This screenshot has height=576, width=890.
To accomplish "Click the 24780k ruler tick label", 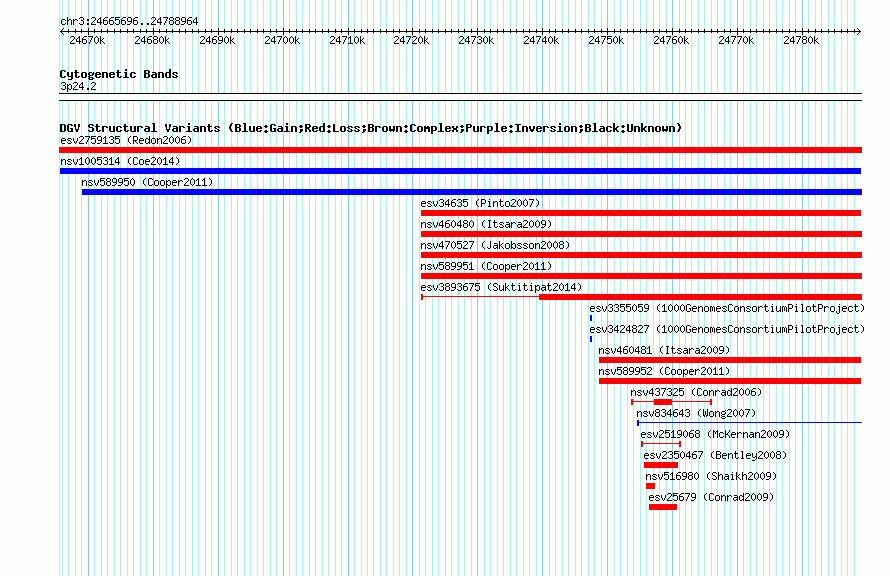I will coord(801,40).
